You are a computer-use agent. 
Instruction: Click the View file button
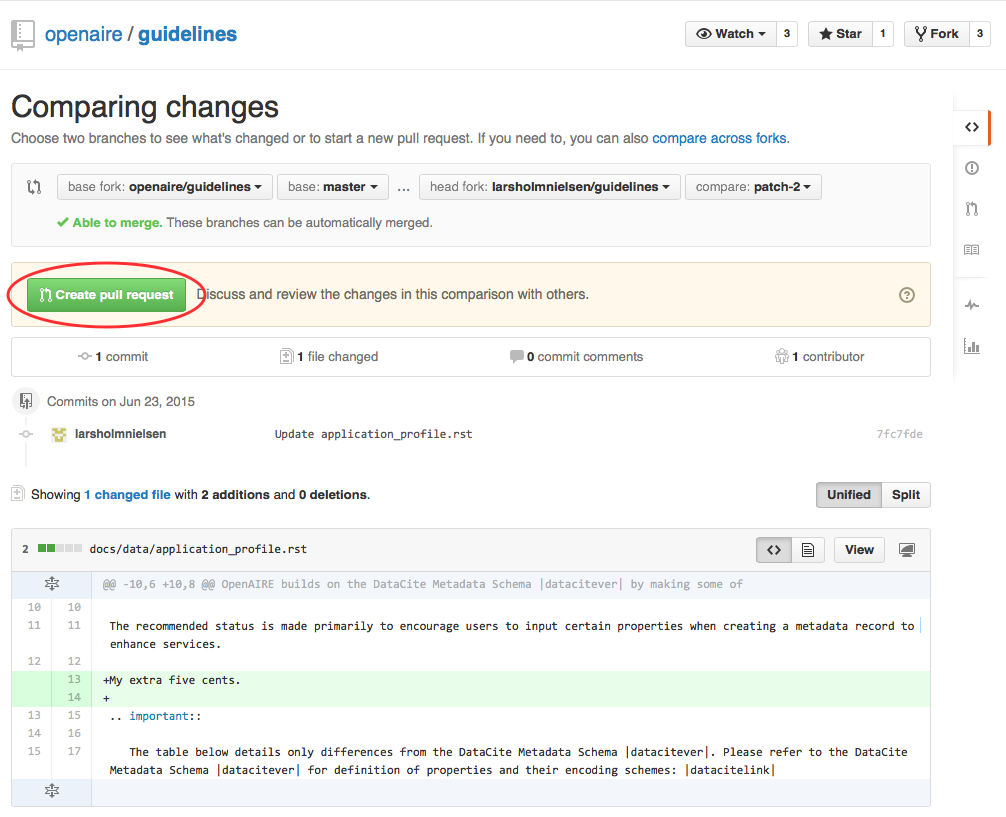pyautogui.click(x=859, y=550)
